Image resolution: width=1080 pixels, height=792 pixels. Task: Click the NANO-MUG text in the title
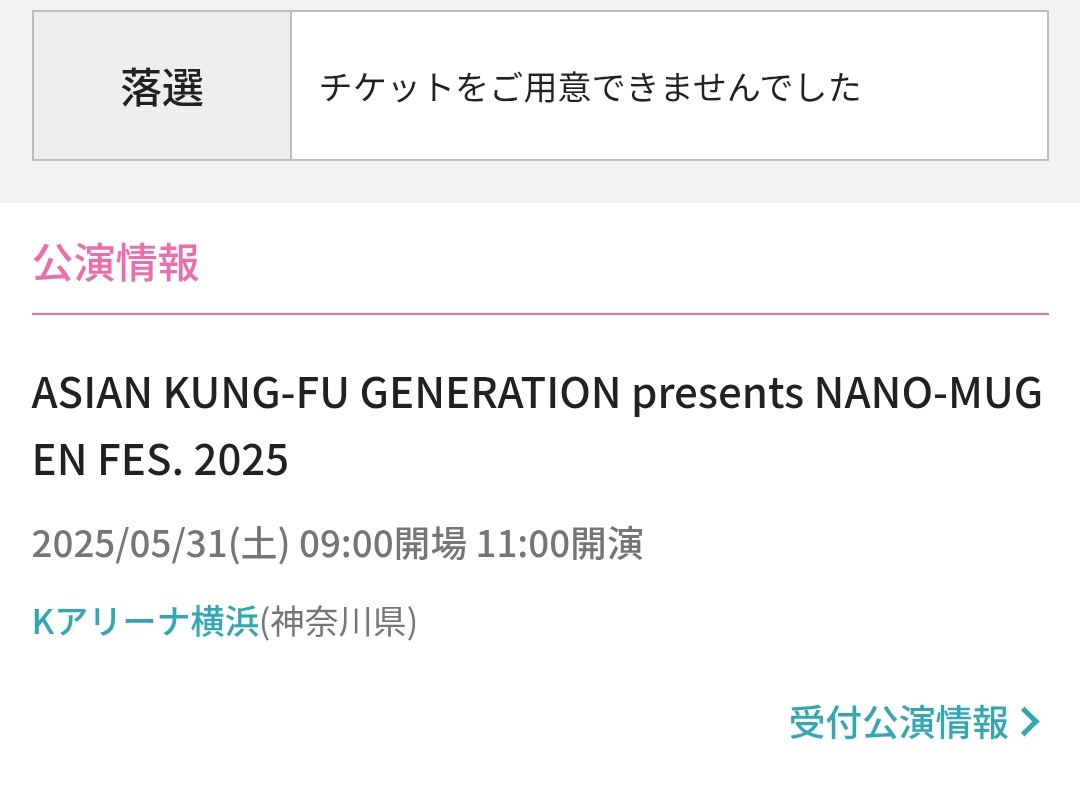pyautogui.click(x=928, y=393)
